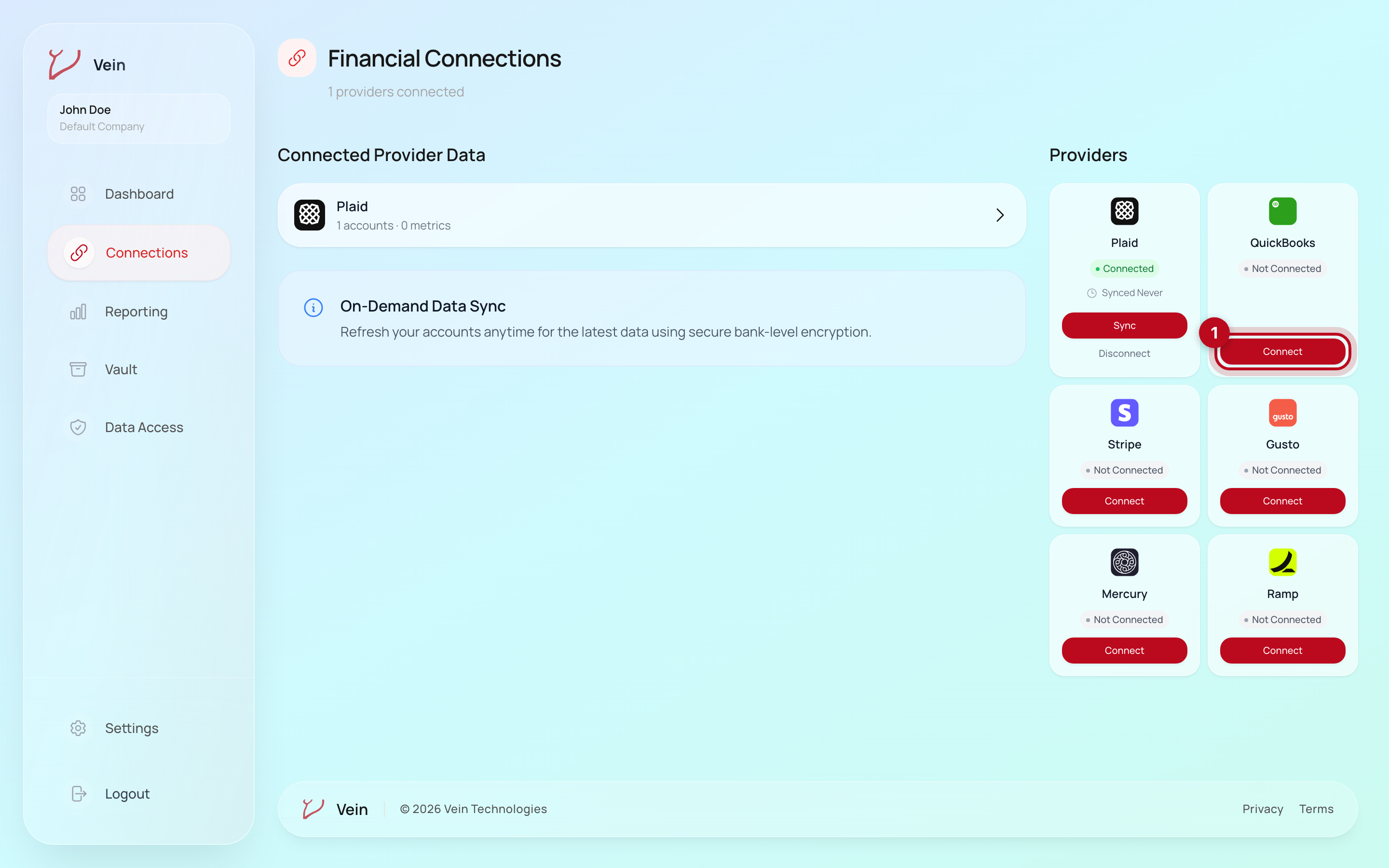The height and width of the screenshot is (868, 1389).
Task: Click the clock icon beside Synced Never
Action: [x=1092, y=293]
